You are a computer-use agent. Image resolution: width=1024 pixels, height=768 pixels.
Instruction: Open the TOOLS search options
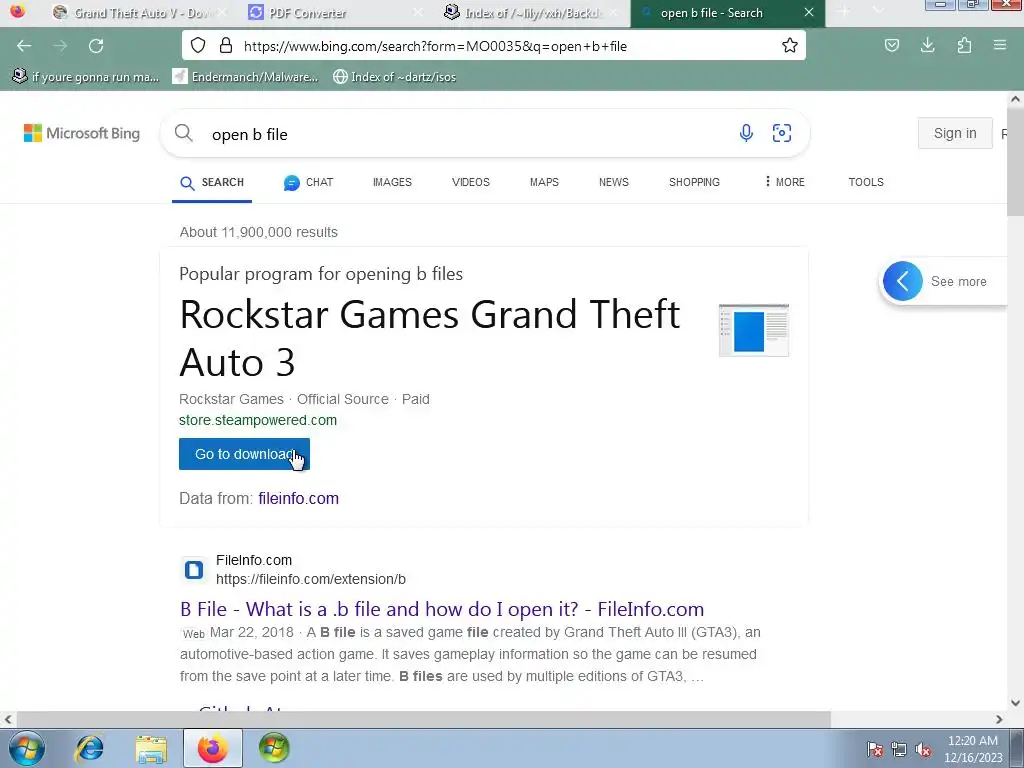pyautogui.click(x=865, y=182)
